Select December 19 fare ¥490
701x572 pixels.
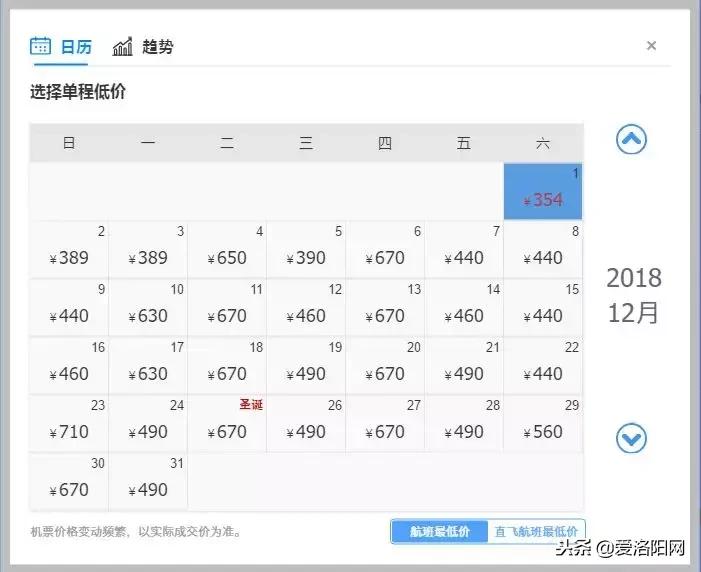tap(306, 365)
